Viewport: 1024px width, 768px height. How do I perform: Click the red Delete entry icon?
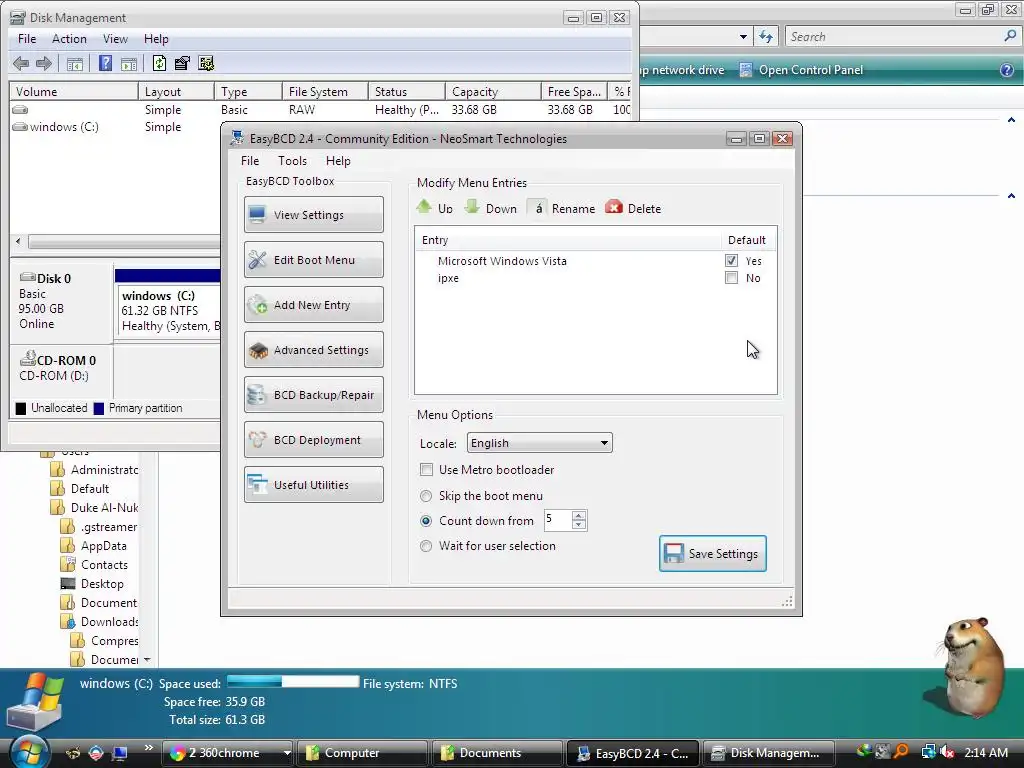tap(614, 208)
